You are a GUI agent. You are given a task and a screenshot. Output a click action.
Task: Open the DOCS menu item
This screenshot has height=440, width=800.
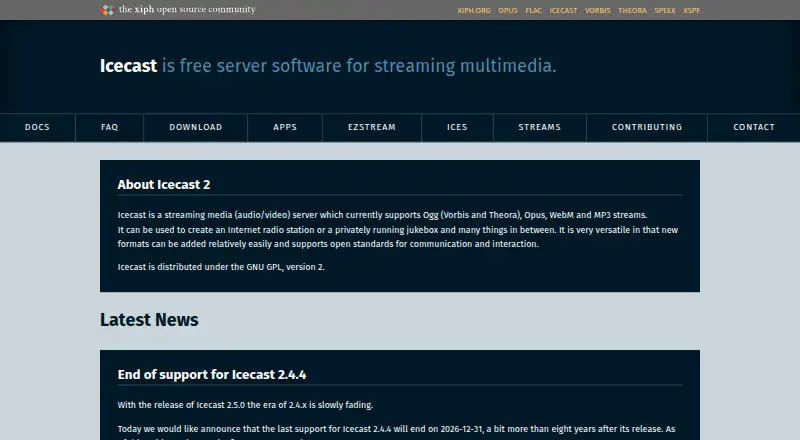click(x=37, y=127)
